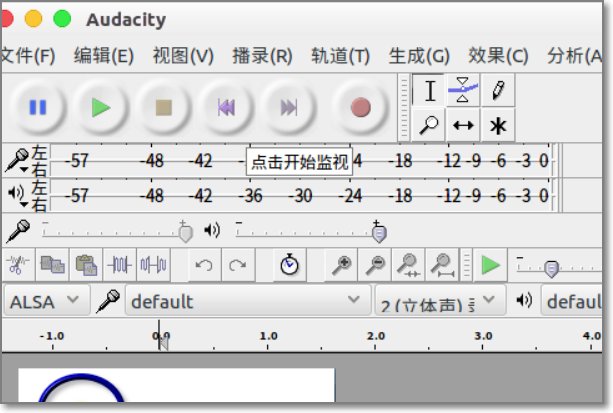Click the Zoom Out magnifier icon
Image resolution: width=613 pixels, height=413 pixels.
[x=375, y=265]
